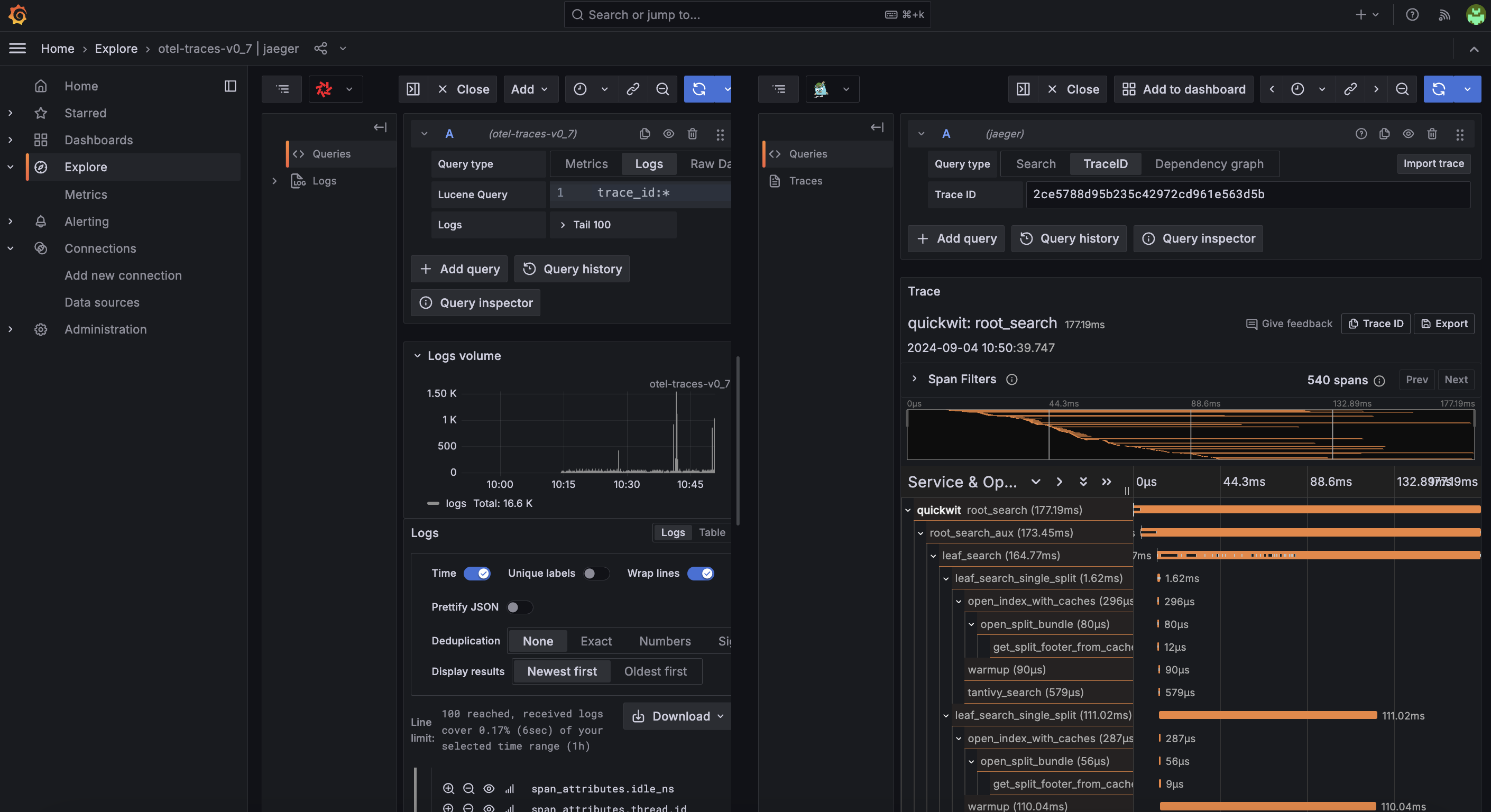Switch query type to Metrics

[x=586, y=164]
